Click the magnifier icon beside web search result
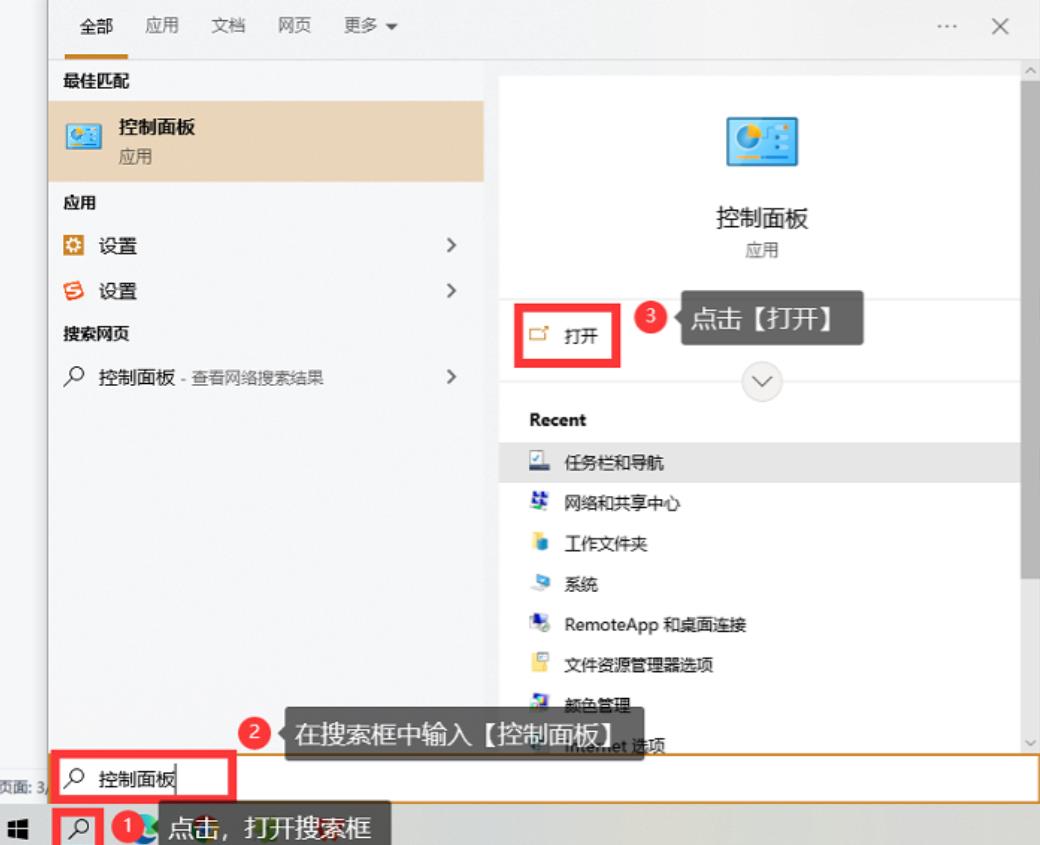 tap(74, 376)
